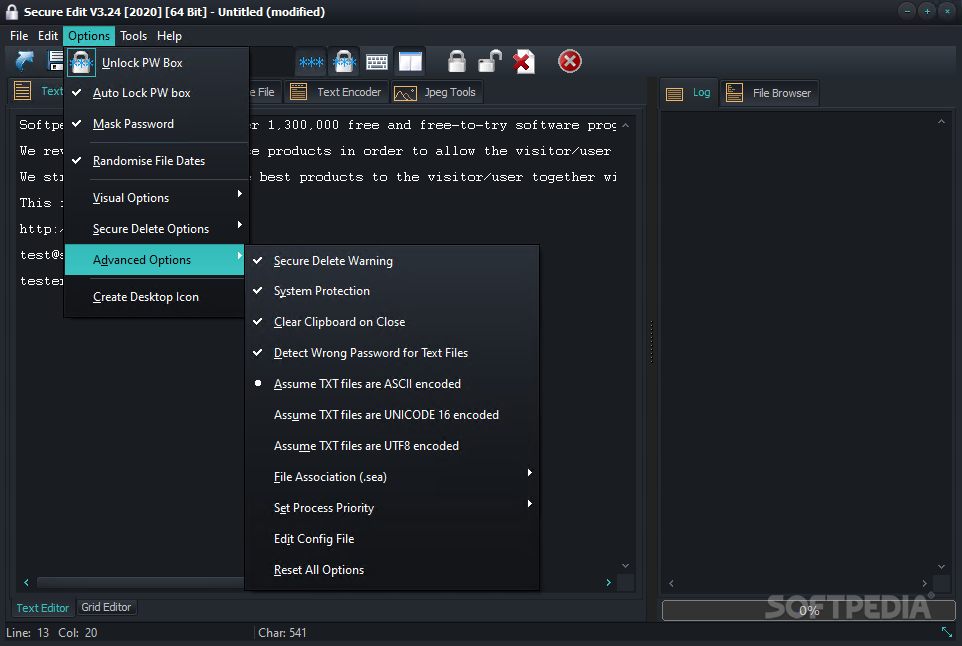Click Log panel scroll left arrow

671,583
